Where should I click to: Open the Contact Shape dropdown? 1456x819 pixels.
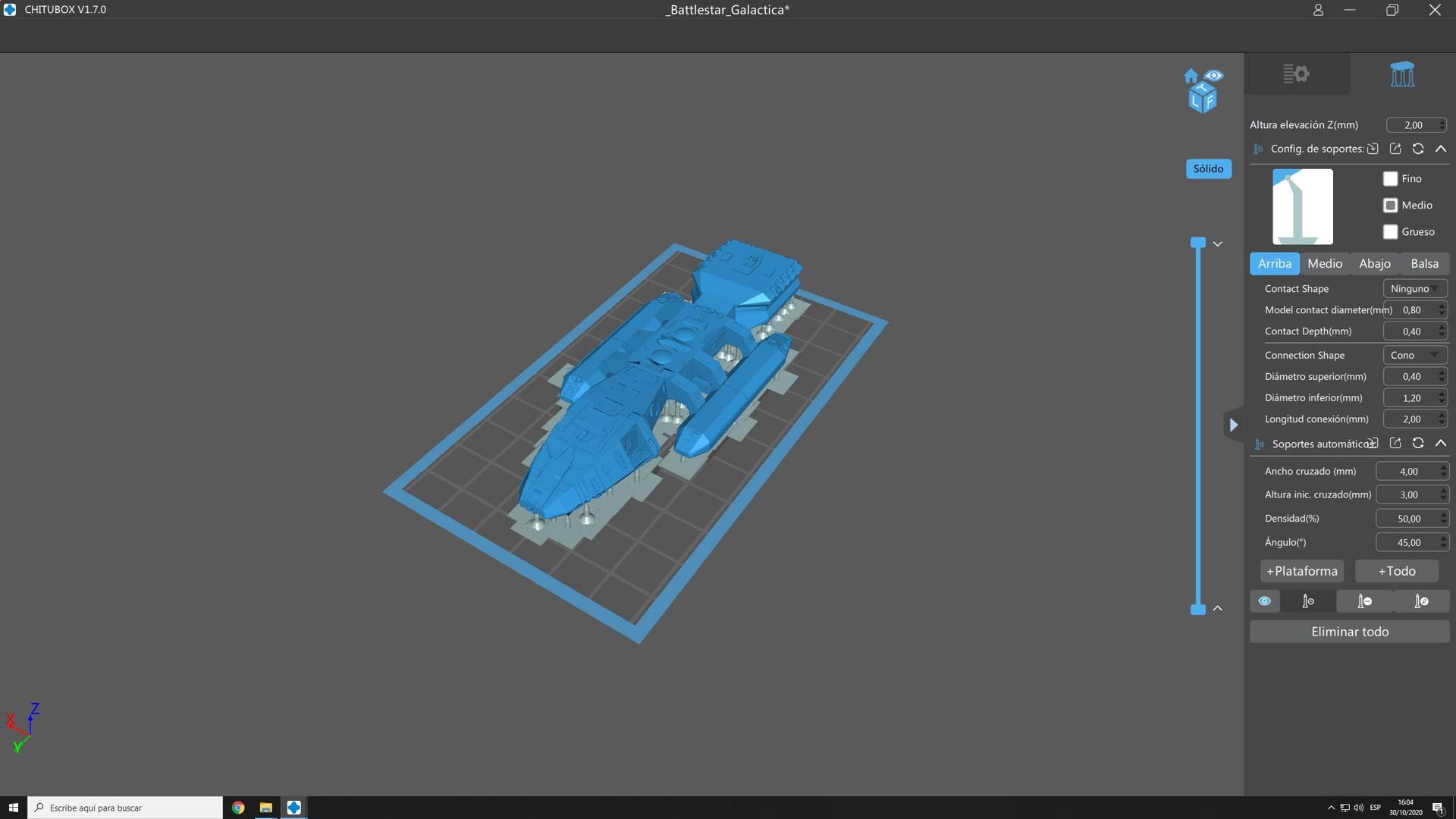[x=1414, y=289]
